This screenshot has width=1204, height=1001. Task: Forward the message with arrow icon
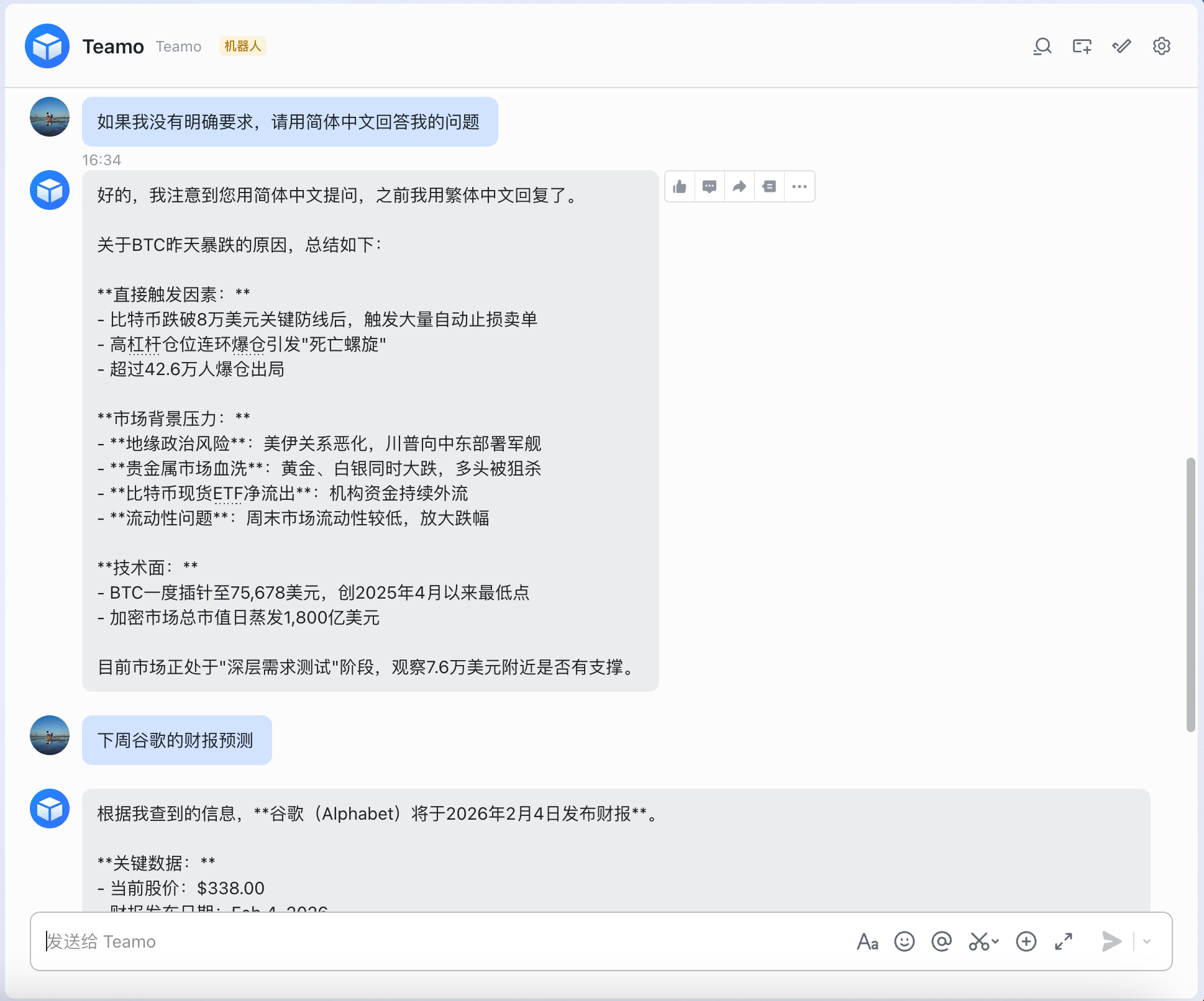tap(739, 186)
